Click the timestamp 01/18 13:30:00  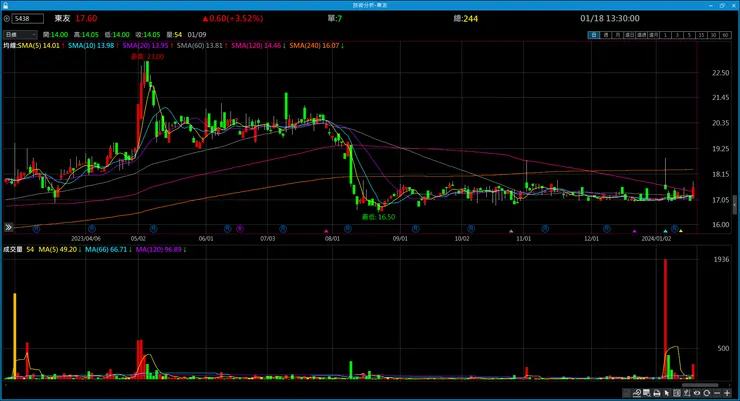pos(610,18)
